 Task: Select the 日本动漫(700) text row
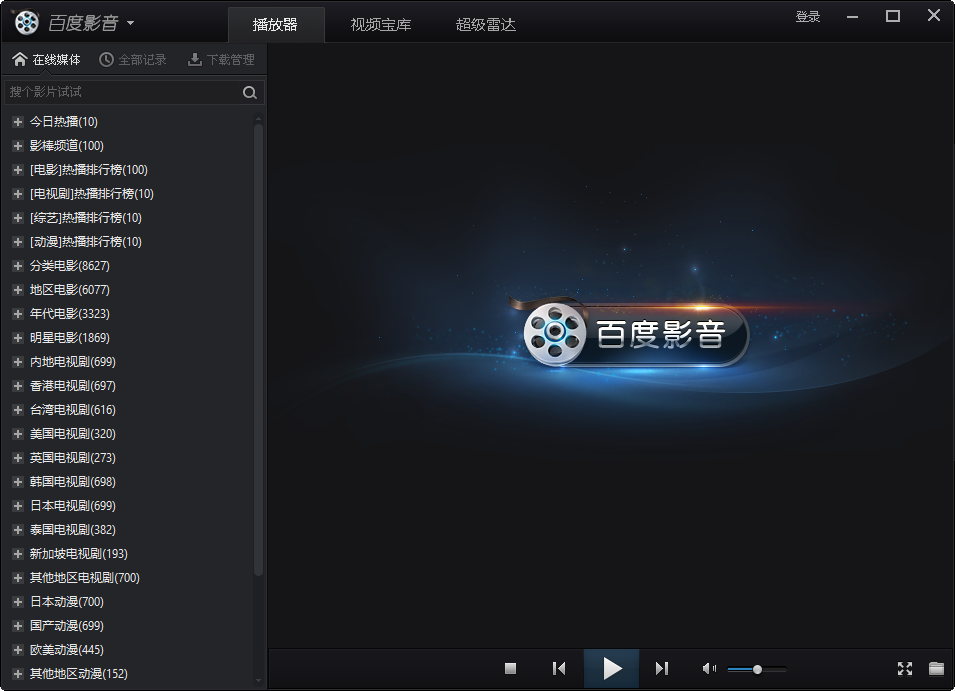point(67,602)
